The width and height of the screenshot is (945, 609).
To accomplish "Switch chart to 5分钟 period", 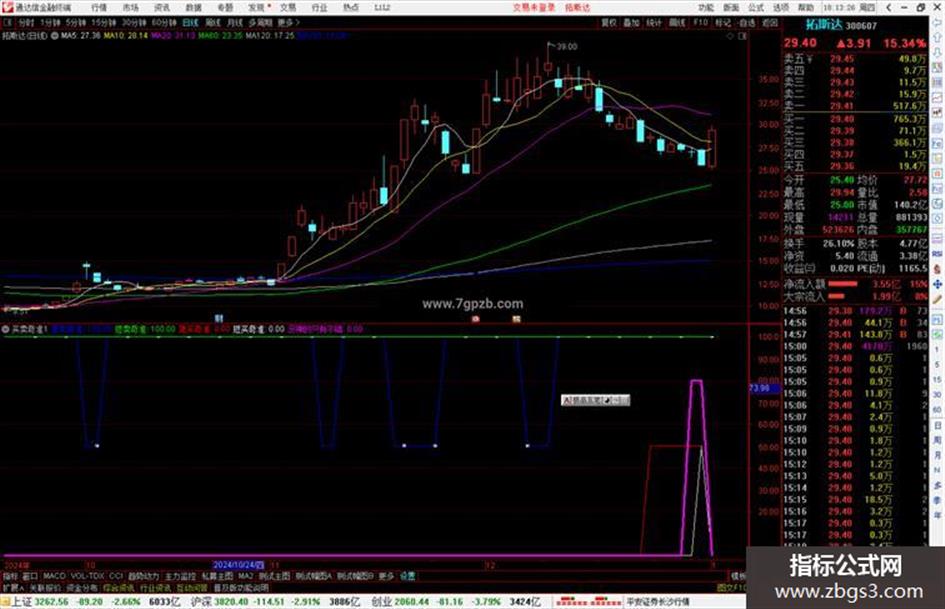I will [76, 22].
